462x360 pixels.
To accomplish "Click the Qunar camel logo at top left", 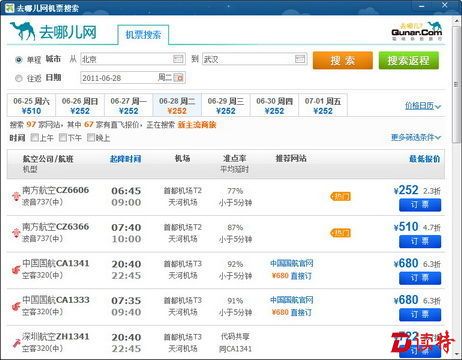I will pyautogui.click(x=23, y=31).
